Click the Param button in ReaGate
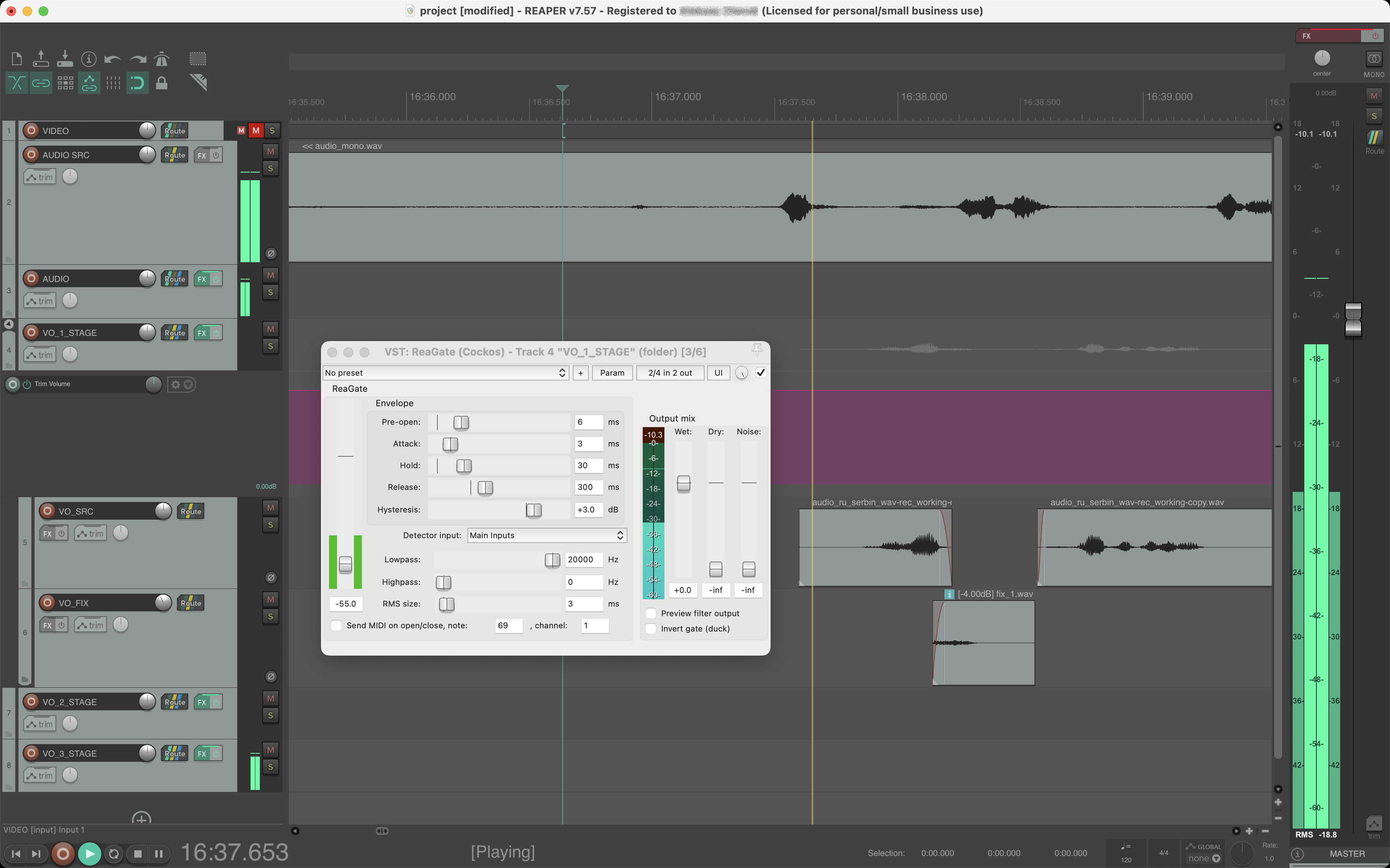Screen dimensions: 1390x868 612,372
